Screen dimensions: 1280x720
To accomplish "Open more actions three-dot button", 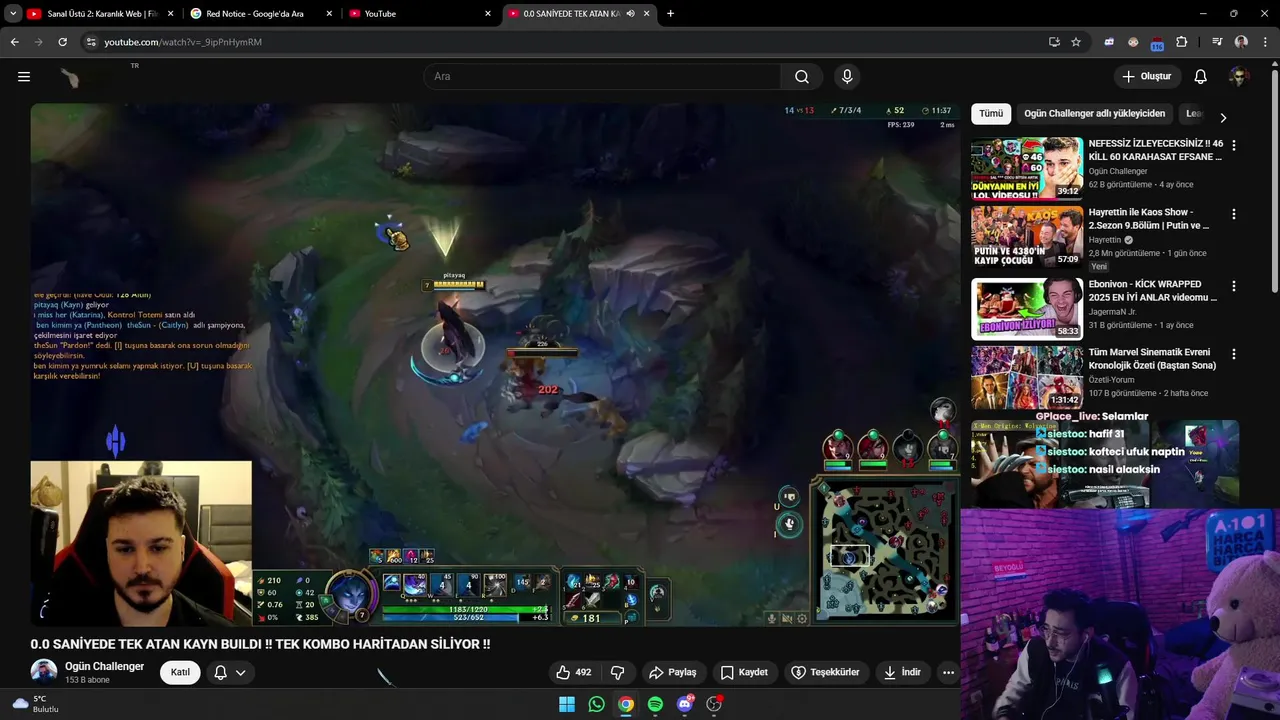I will (x=948, y=672).
